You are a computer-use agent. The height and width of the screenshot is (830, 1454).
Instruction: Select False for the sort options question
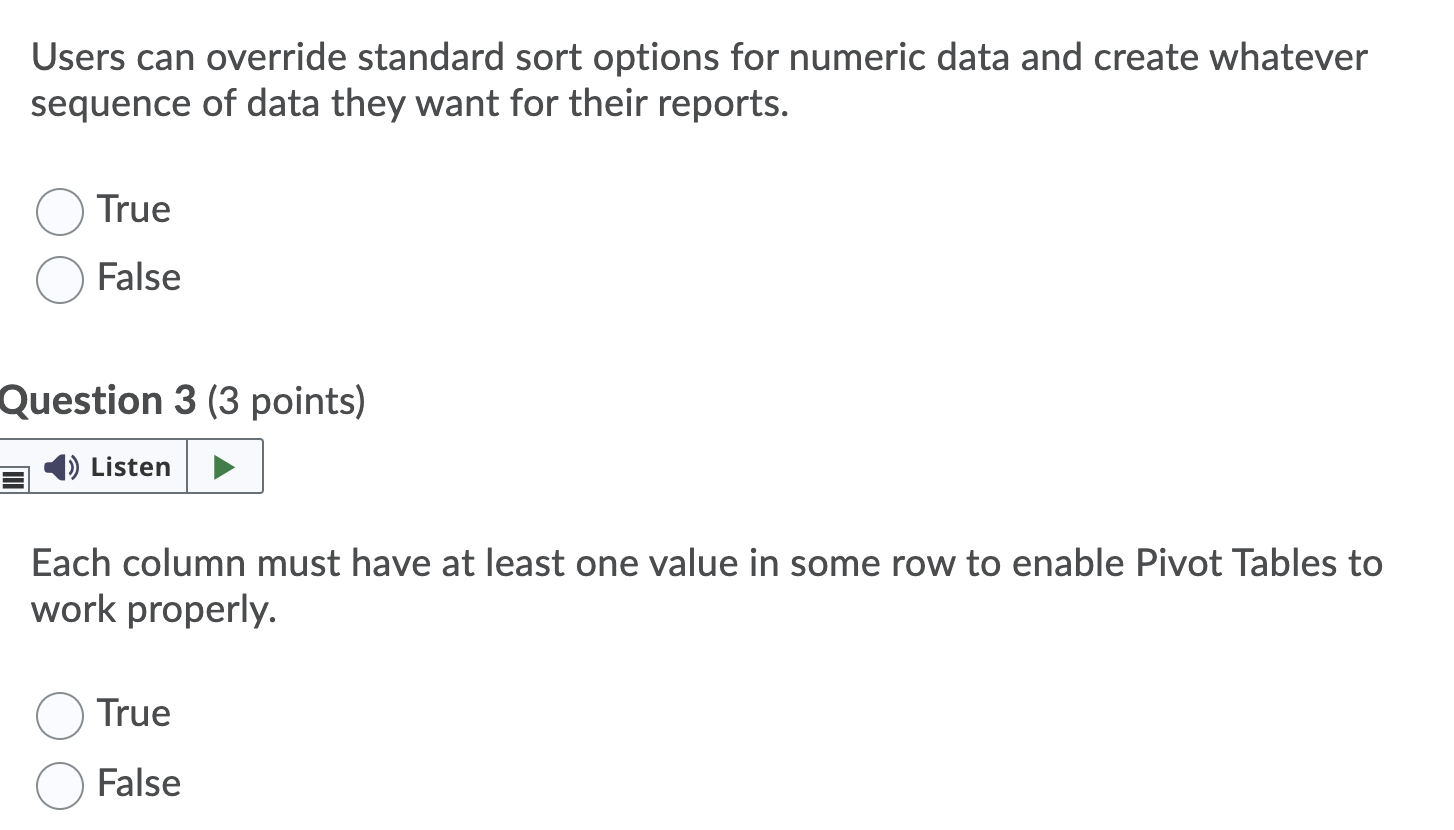[59, 280]
